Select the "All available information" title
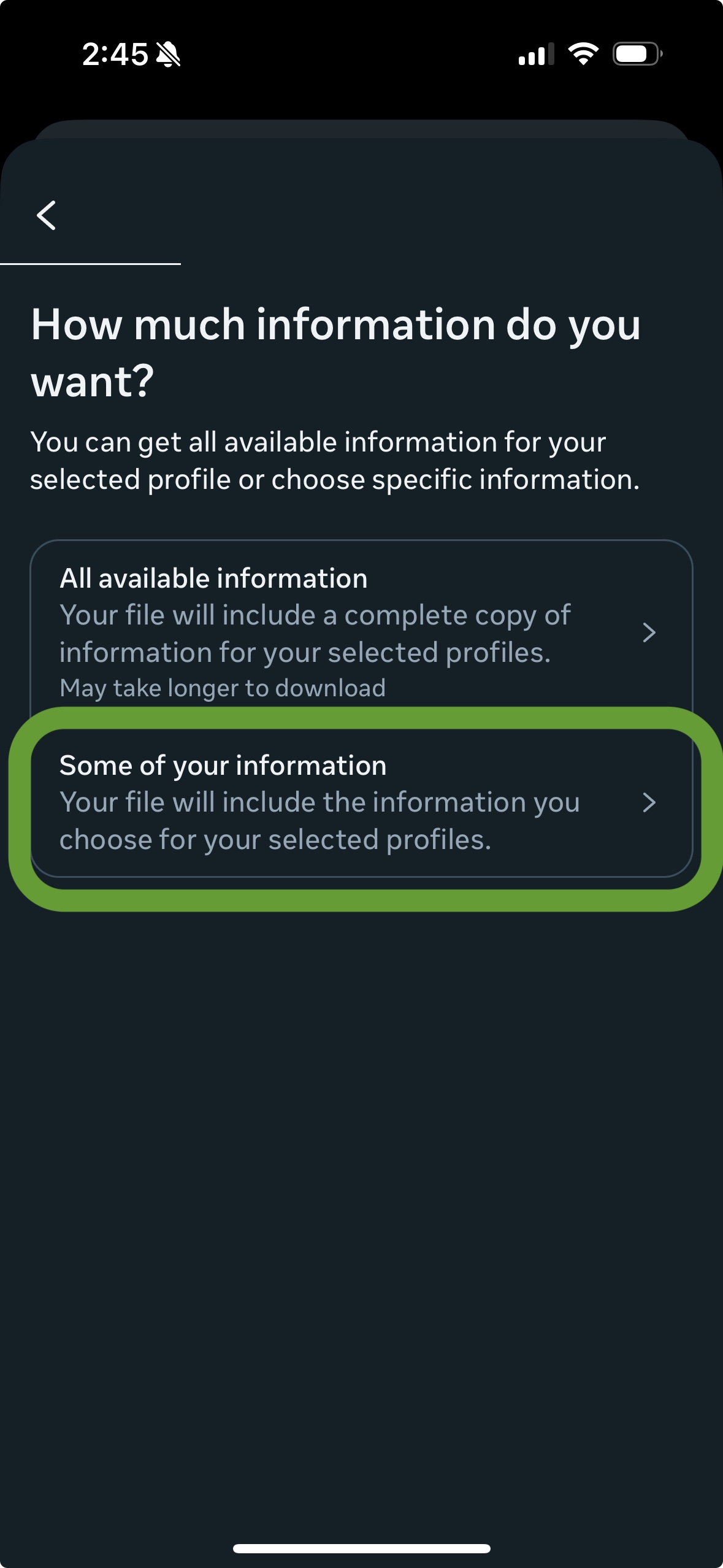Screen dimensions: 723x1568 [213, 578]
